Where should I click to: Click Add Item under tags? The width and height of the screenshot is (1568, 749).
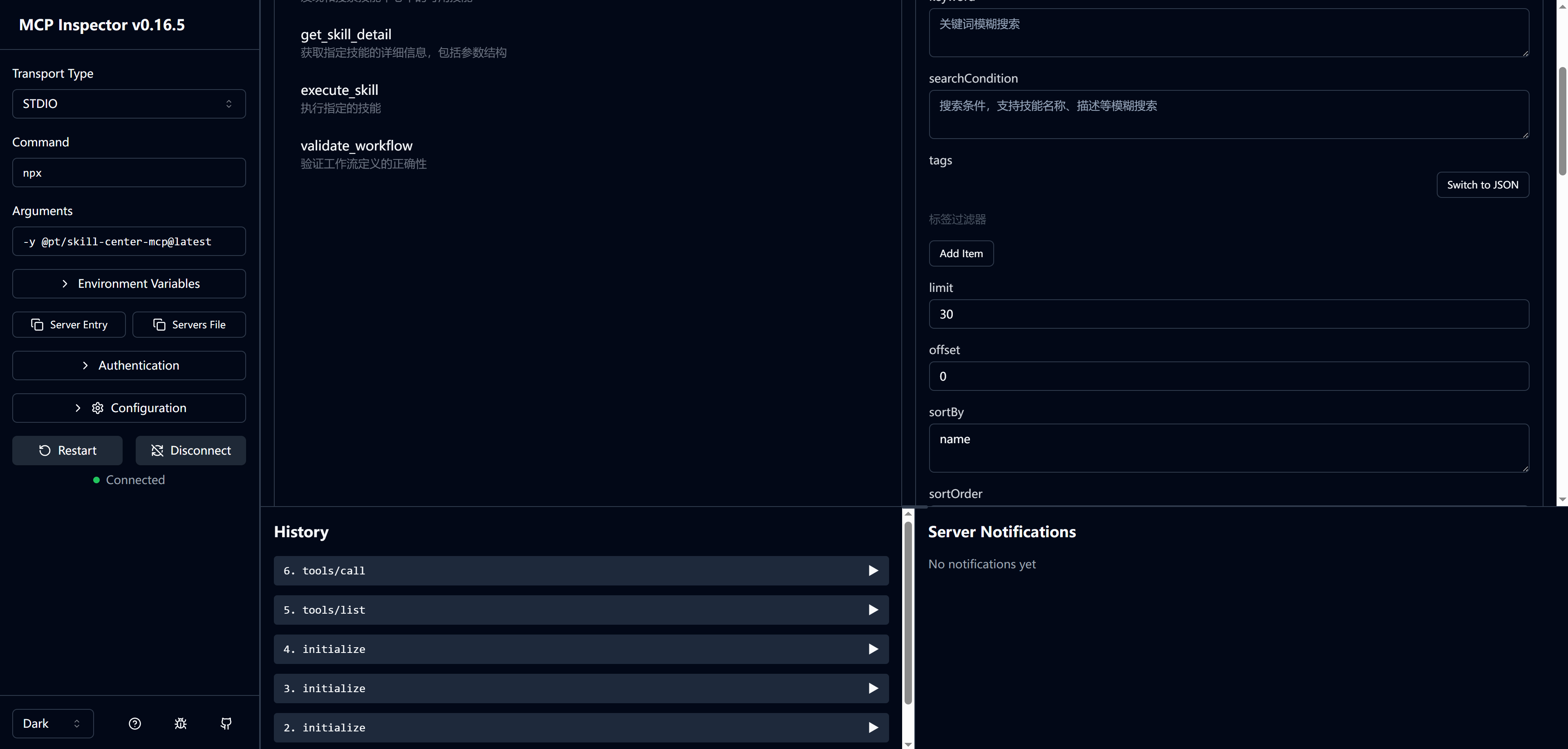coord(961,254)
